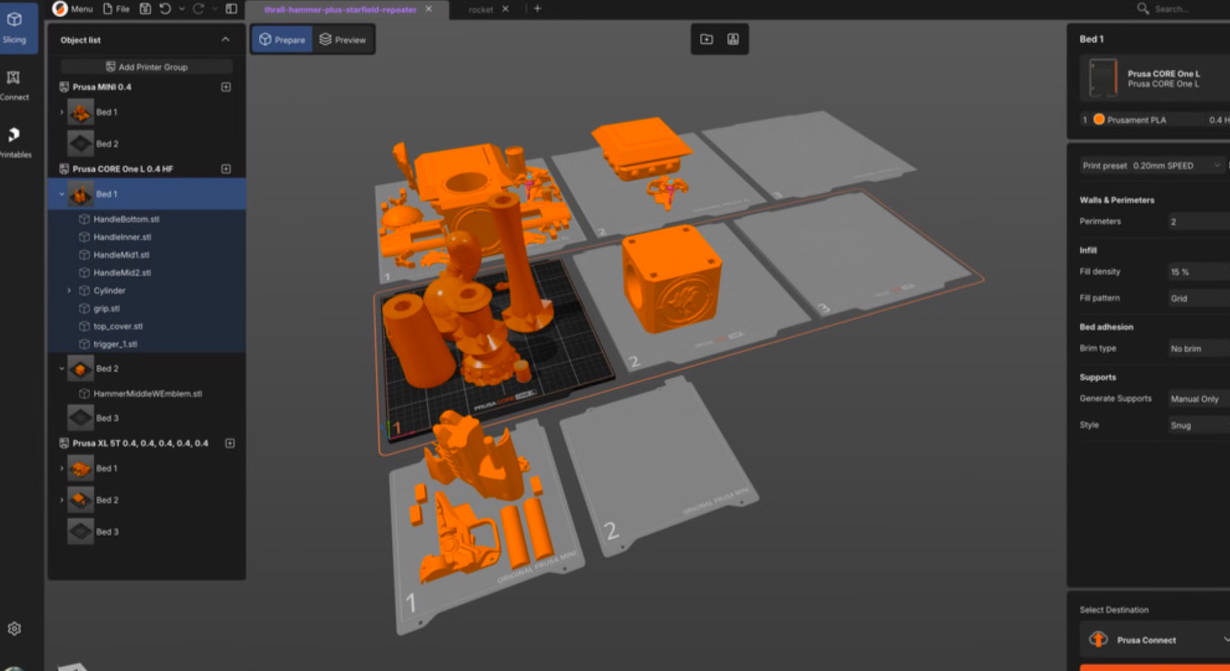This screenshot has width=1230, height=671.
Task: Select Bed 3 thumbnail under Prusa CORE One L
Action: [x=81, y=418]
